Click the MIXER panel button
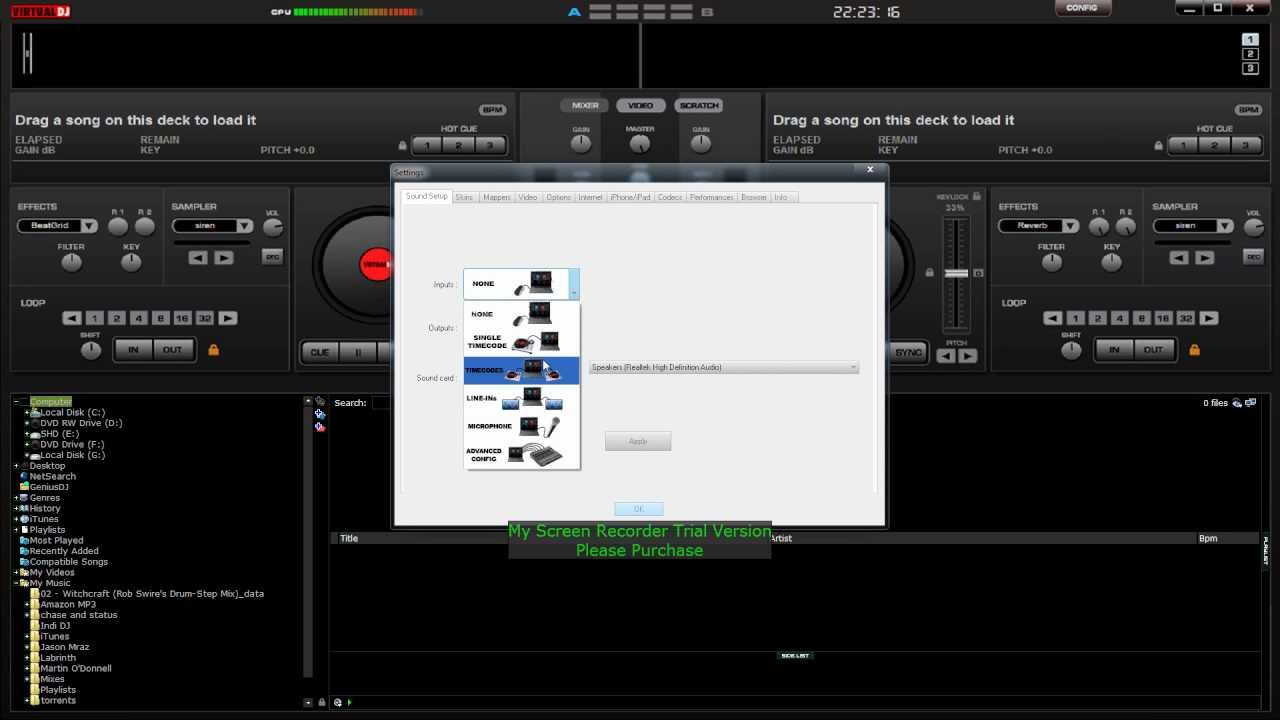1280x720 pixels. tap(585, 106)
